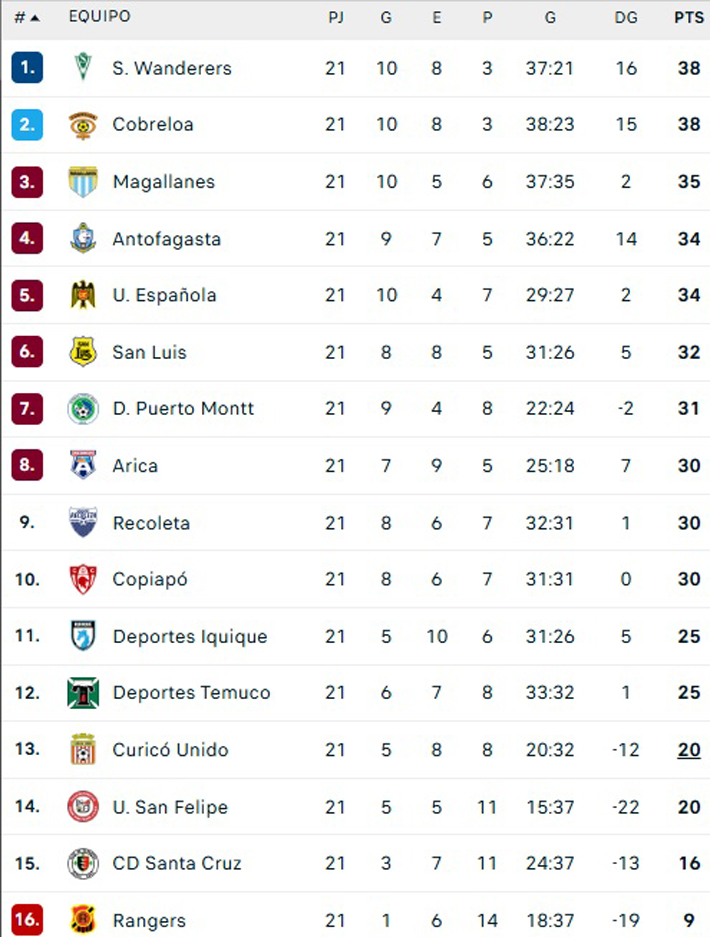Screen dimensions: 710x937
Task: Click the Cobreloa team crest icon
Action: pos(83,124)
